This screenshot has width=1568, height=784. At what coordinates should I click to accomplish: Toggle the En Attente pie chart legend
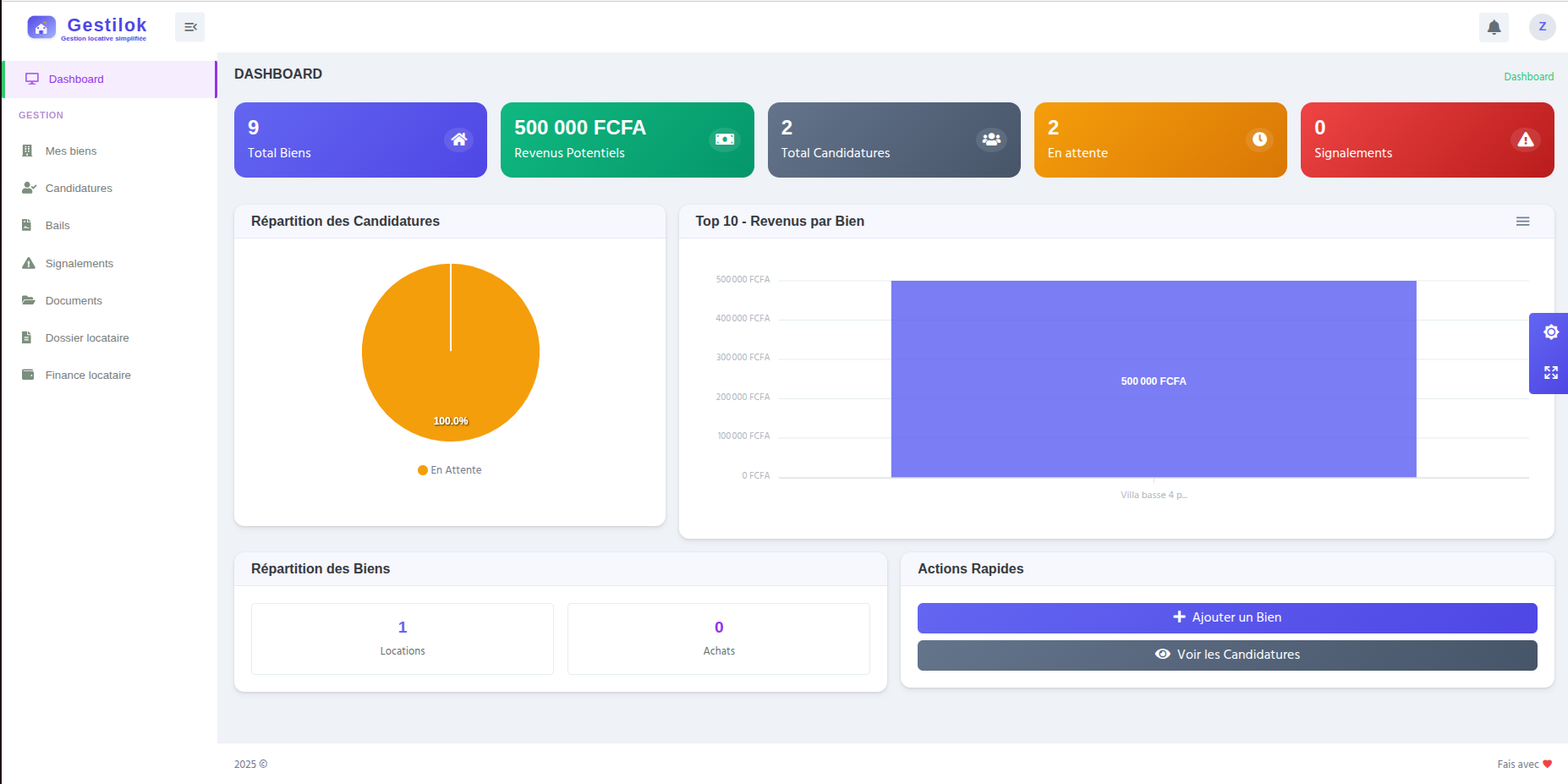pos(450,469)
